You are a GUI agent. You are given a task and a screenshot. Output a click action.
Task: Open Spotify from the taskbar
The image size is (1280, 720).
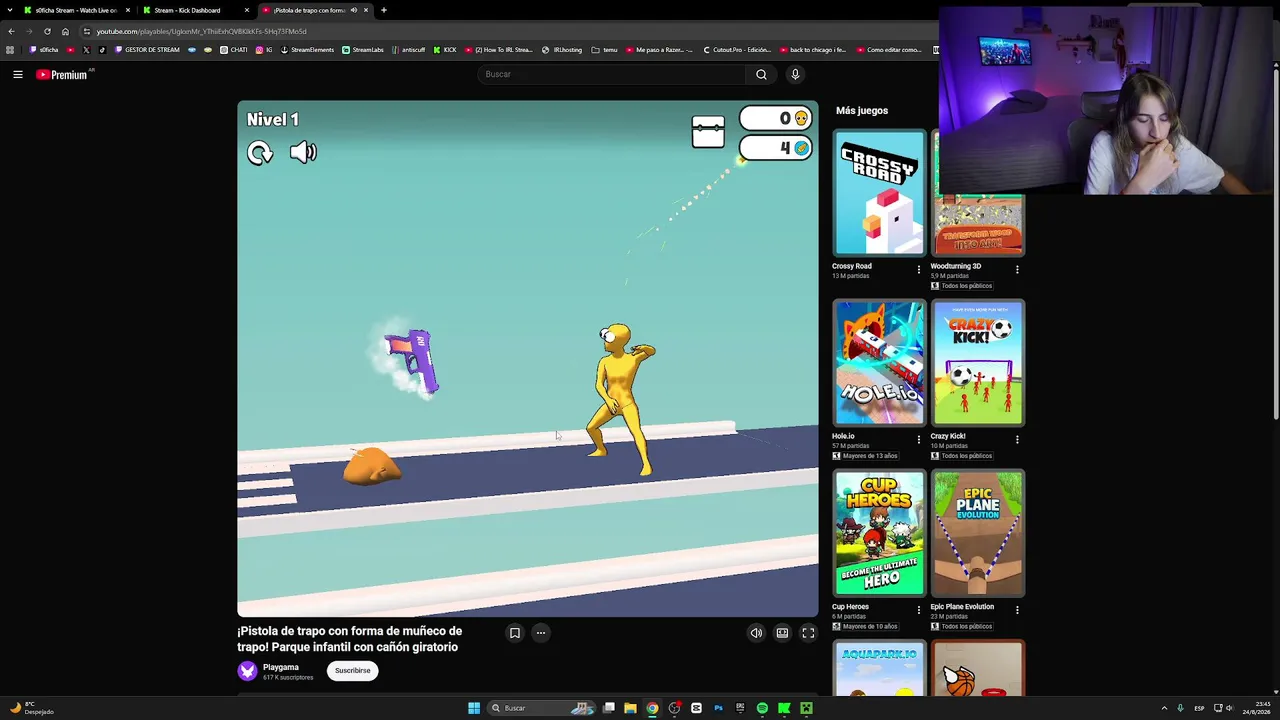[x=762, y=708]
